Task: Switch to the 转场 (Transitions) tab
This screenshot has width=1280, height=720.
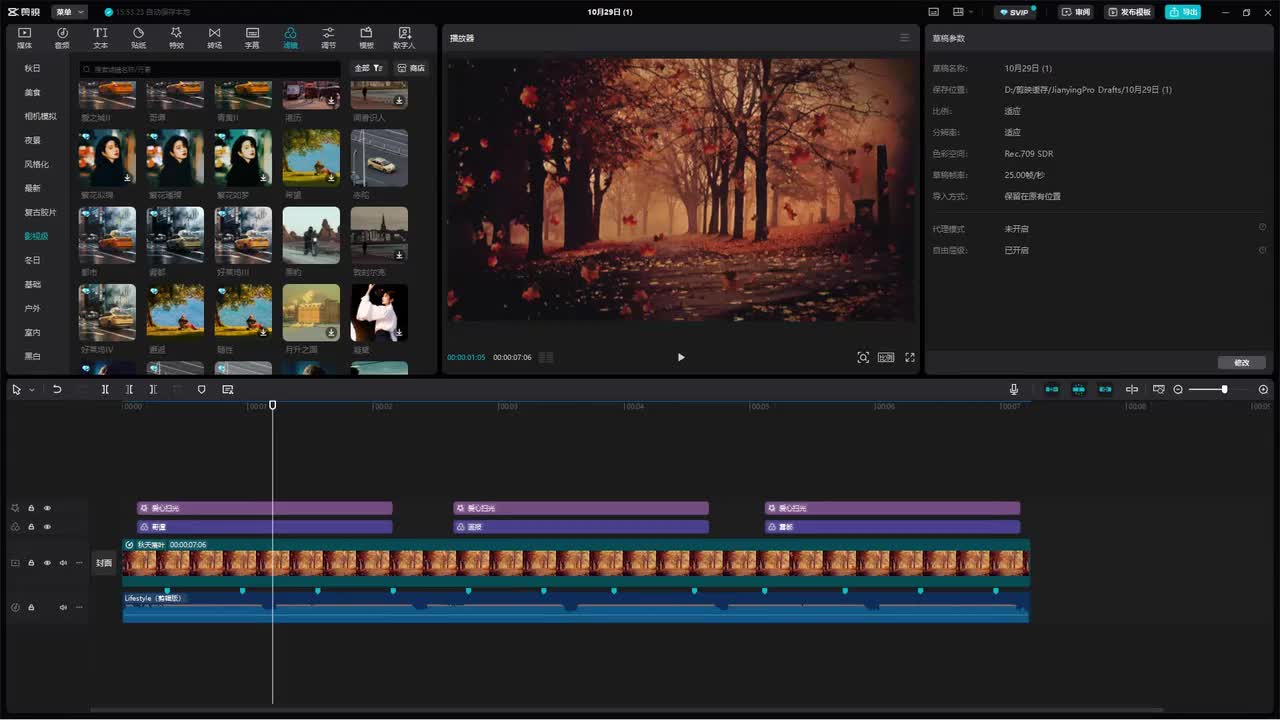Action: point(214,38)
